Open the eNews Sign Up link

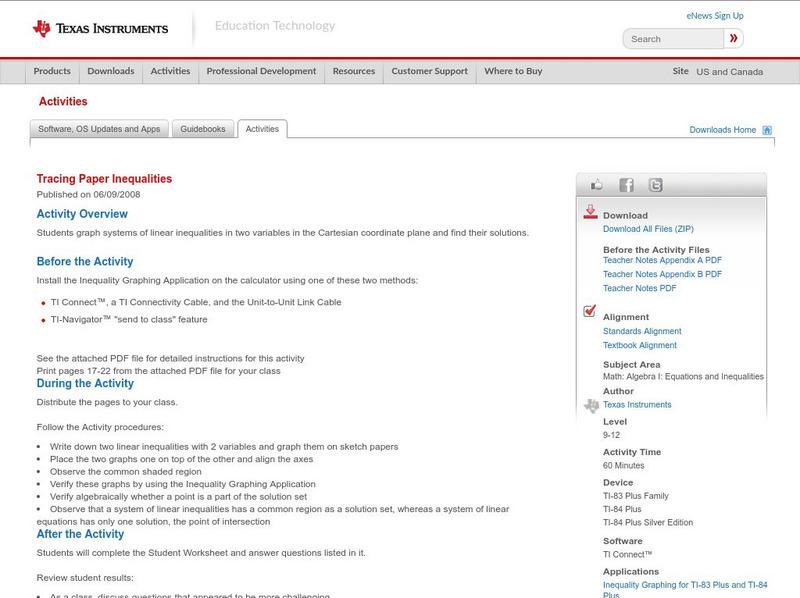(x=715, y=16)
